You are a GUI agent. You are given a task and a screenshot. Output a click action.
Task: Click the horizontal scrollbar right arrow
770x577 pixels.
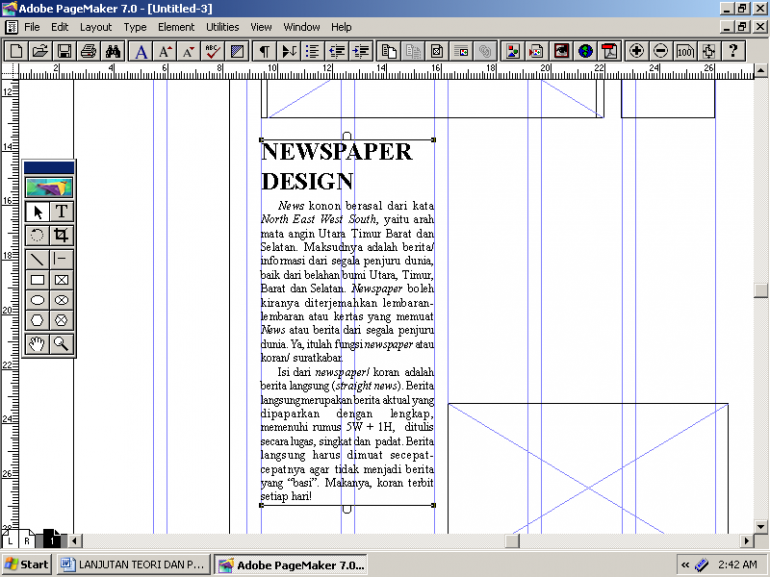[x=747, y=541]
